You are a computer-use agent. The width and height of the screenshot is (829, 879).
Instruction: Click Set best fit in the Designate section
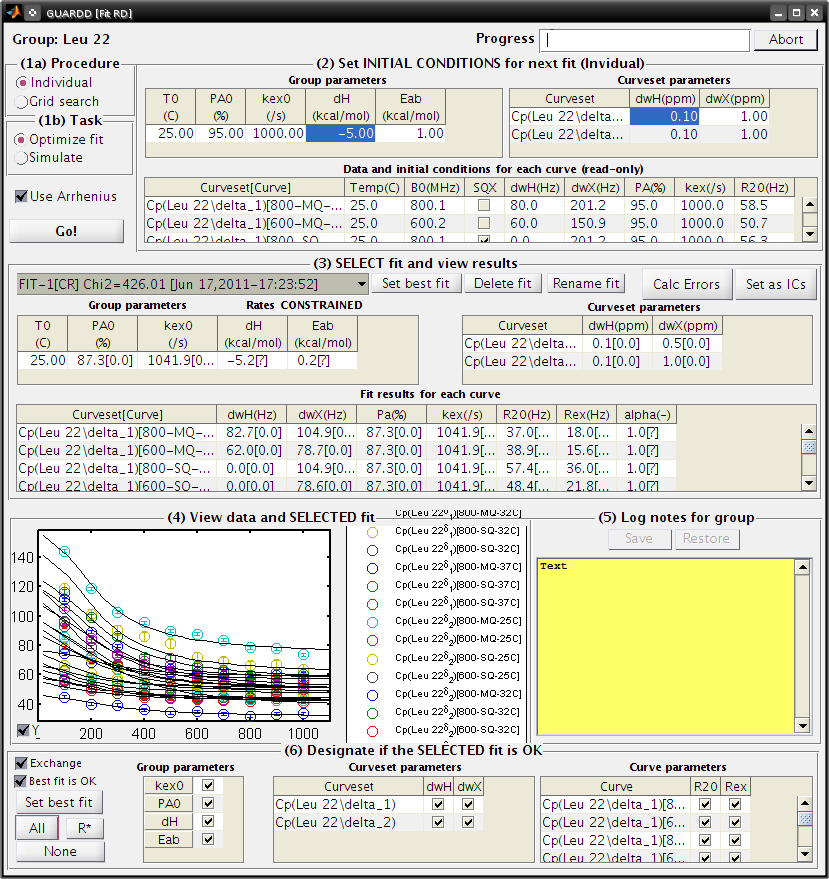click(x=59, y=802)
